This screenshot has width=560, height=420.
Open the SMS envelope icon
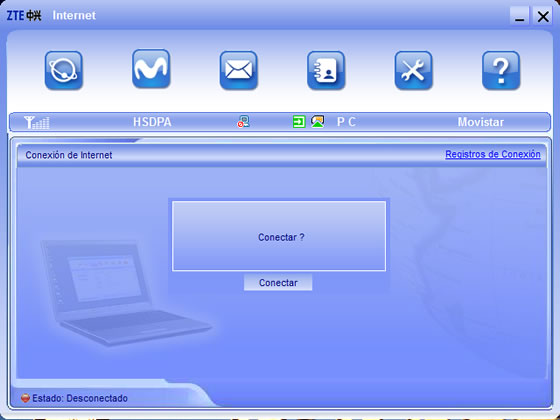239,70
